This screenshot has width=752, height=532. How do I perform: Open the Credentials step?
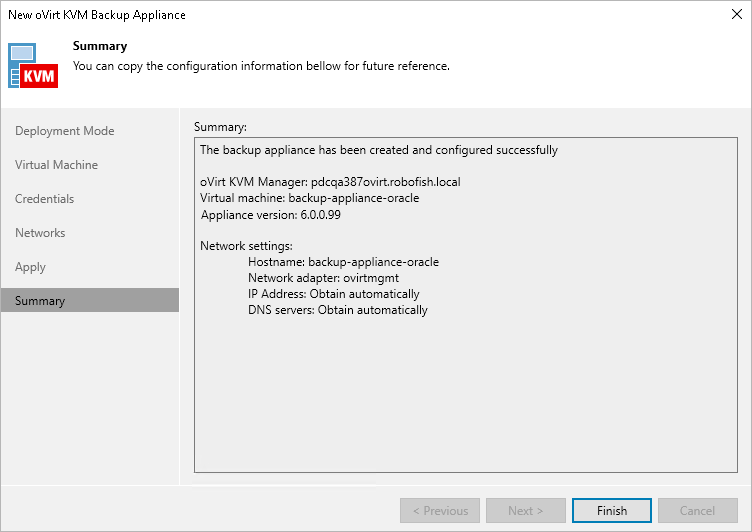(x=45, y=199)
